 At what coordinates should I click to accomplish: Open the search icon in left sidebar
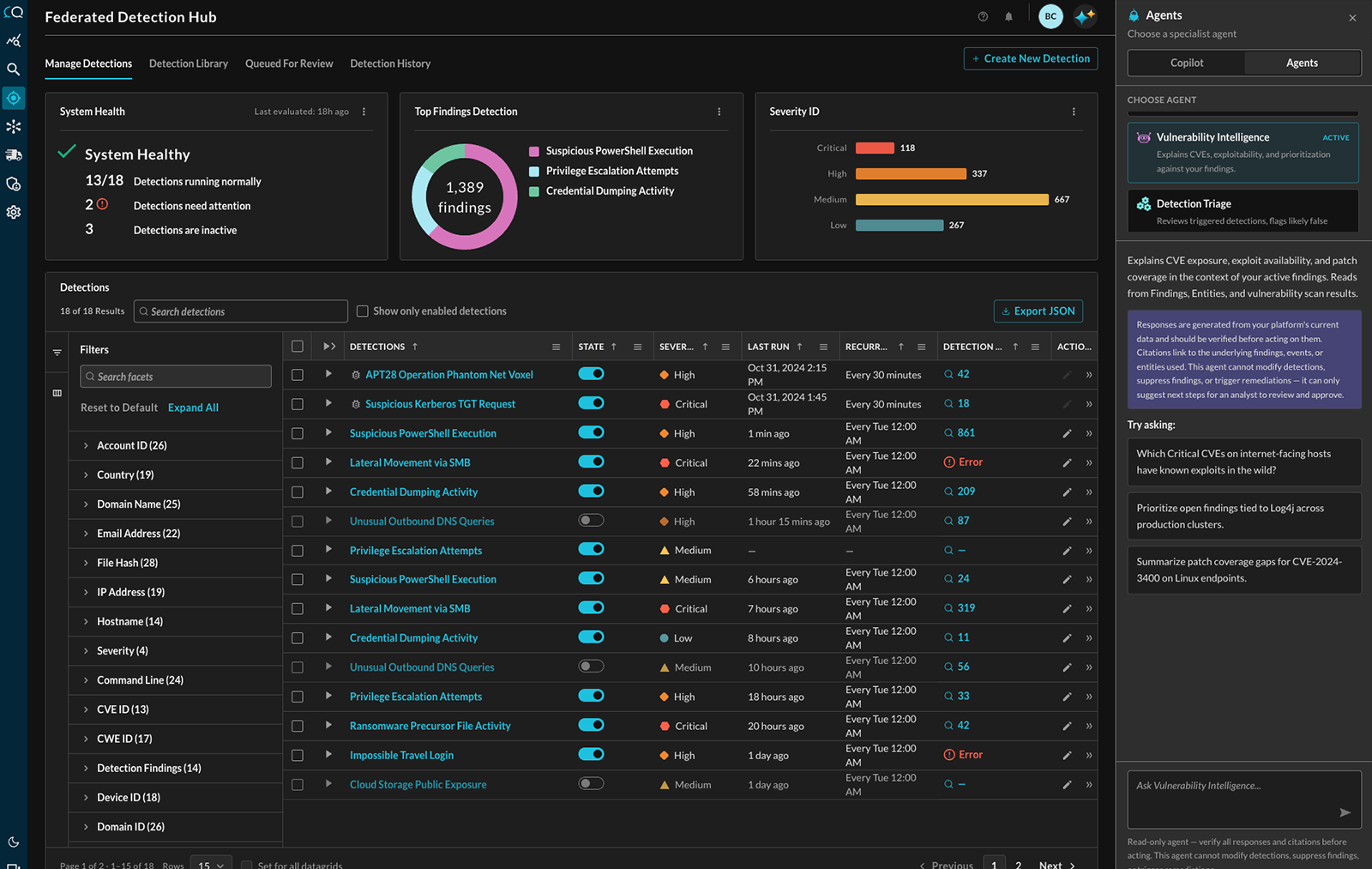pyautogui.click(x=13, y=69)
